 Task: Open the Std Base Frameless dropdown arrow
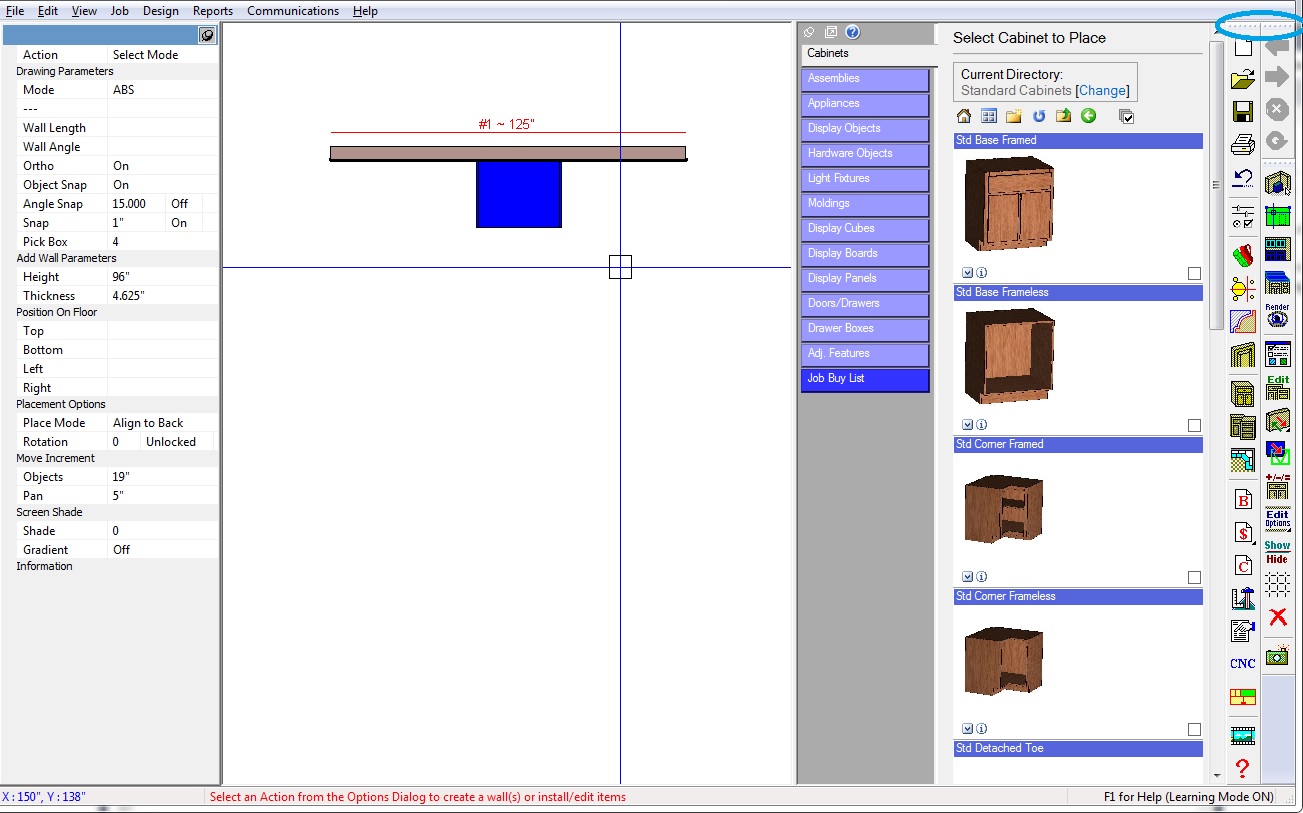[x=967, y=425]
